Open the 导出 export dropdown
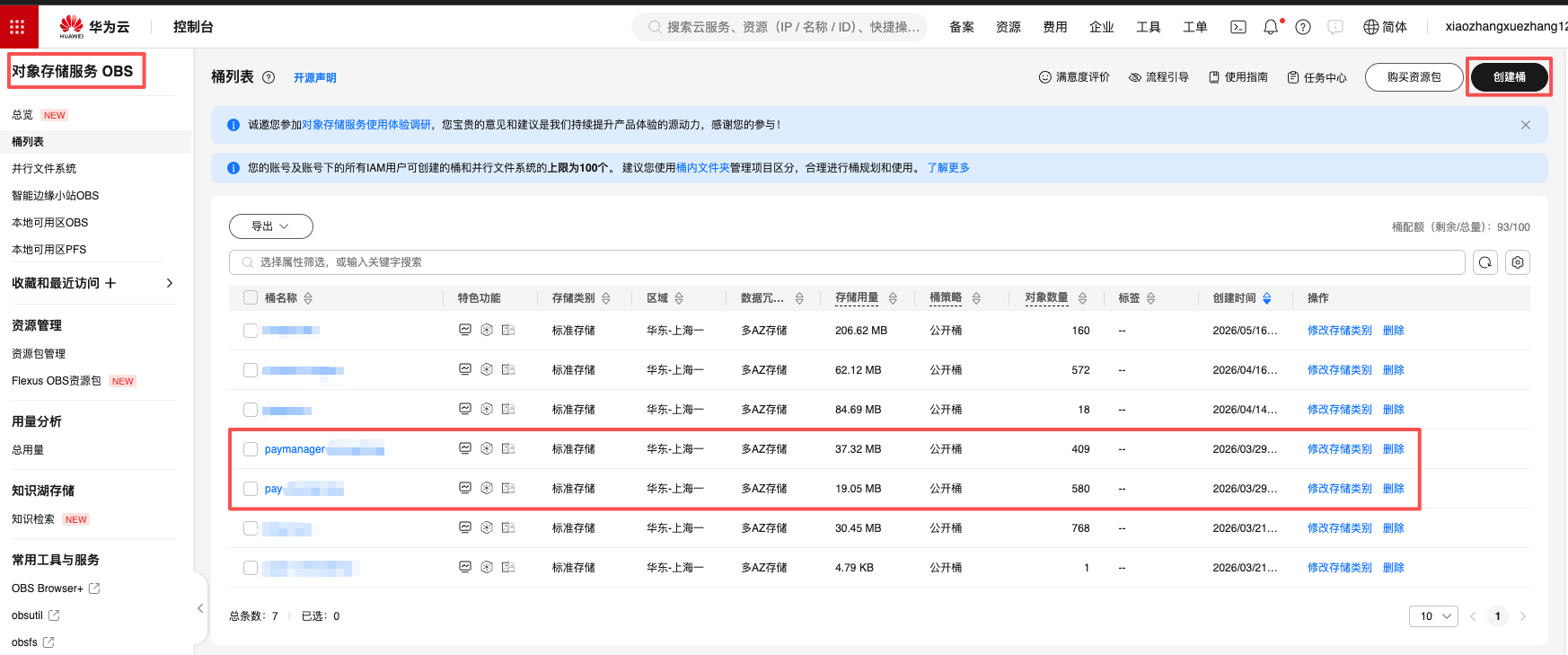The height and width of the screenshot is (655, 1568). click(271, 226)
